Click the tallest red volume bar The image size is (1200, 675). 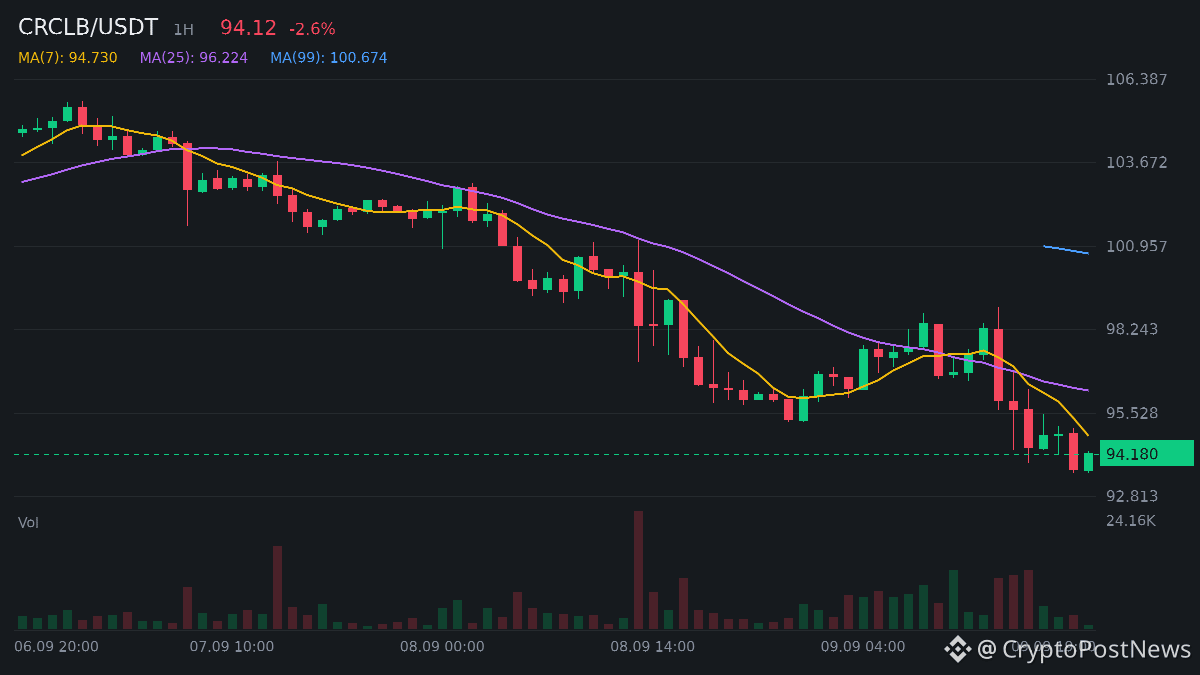click(x=638, y=570)
